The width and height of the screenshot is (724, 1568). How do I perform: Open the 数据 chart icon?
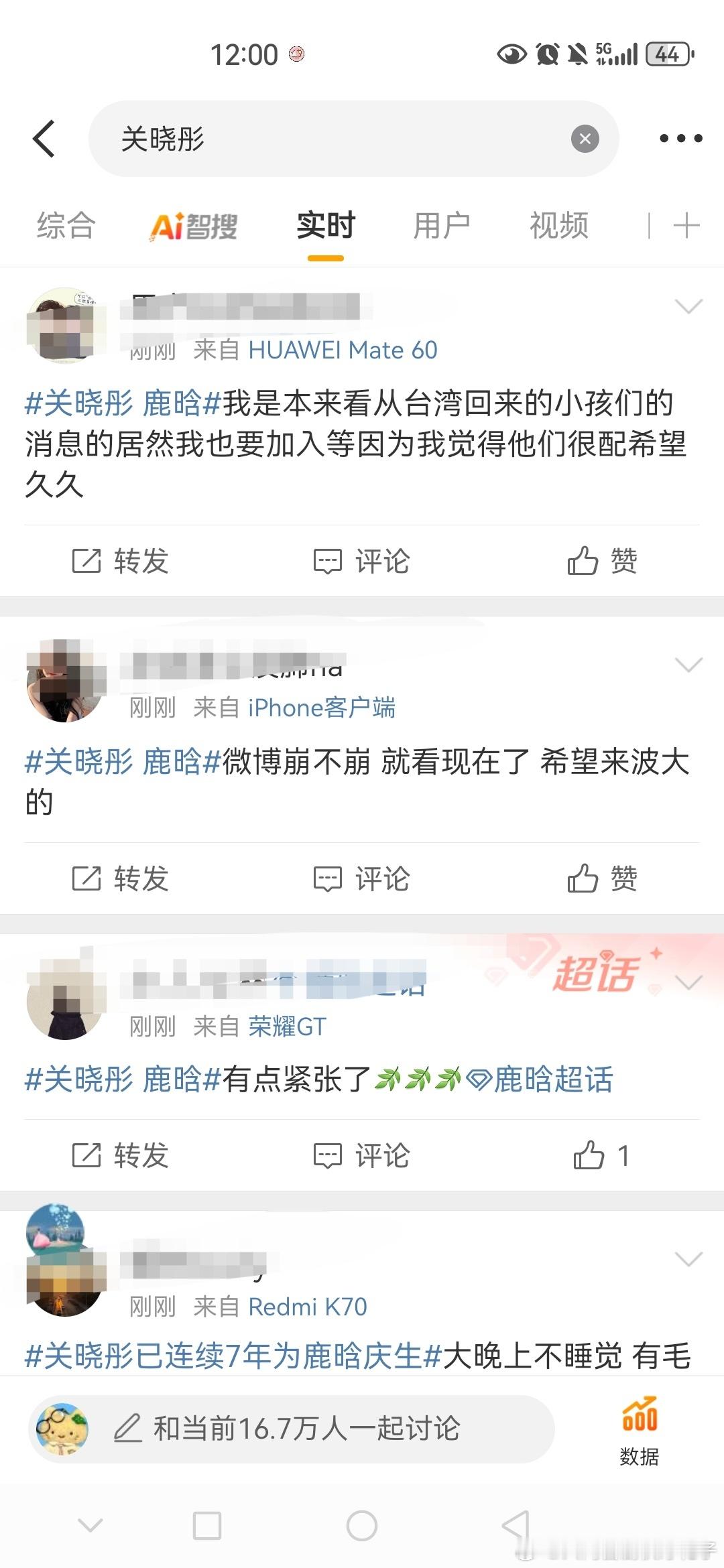click(x=640, y=1431)
